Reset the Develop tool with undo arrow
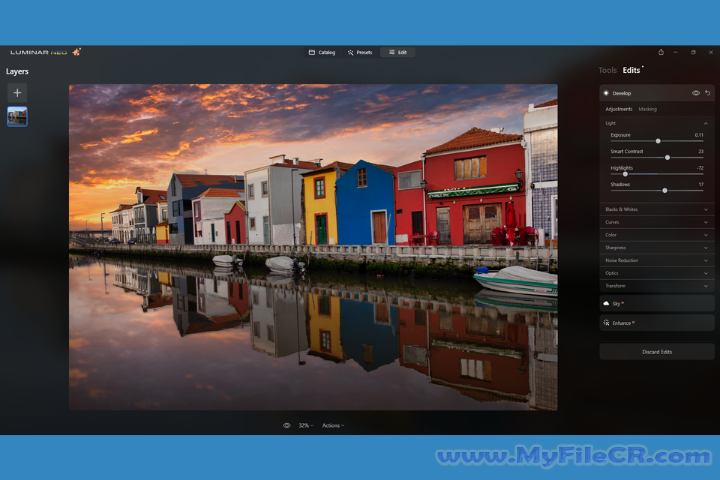This screenshot has height=480, width=720. (708, 93)
